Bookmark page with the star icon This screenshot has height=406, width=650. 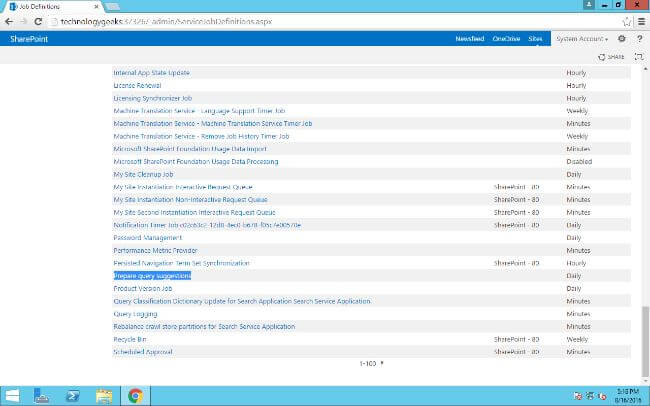627,22
